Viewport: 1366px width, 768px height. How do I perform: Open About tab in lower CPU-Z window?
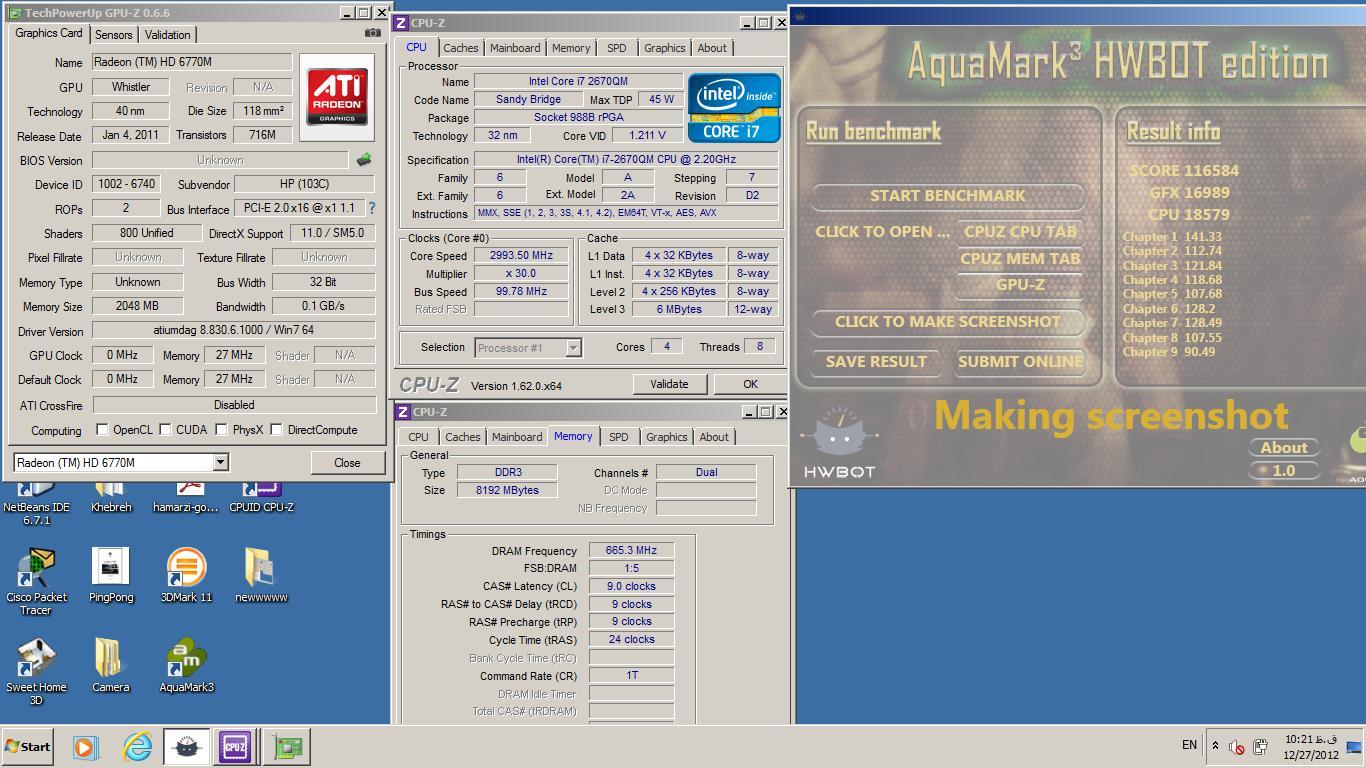point(714,437)
